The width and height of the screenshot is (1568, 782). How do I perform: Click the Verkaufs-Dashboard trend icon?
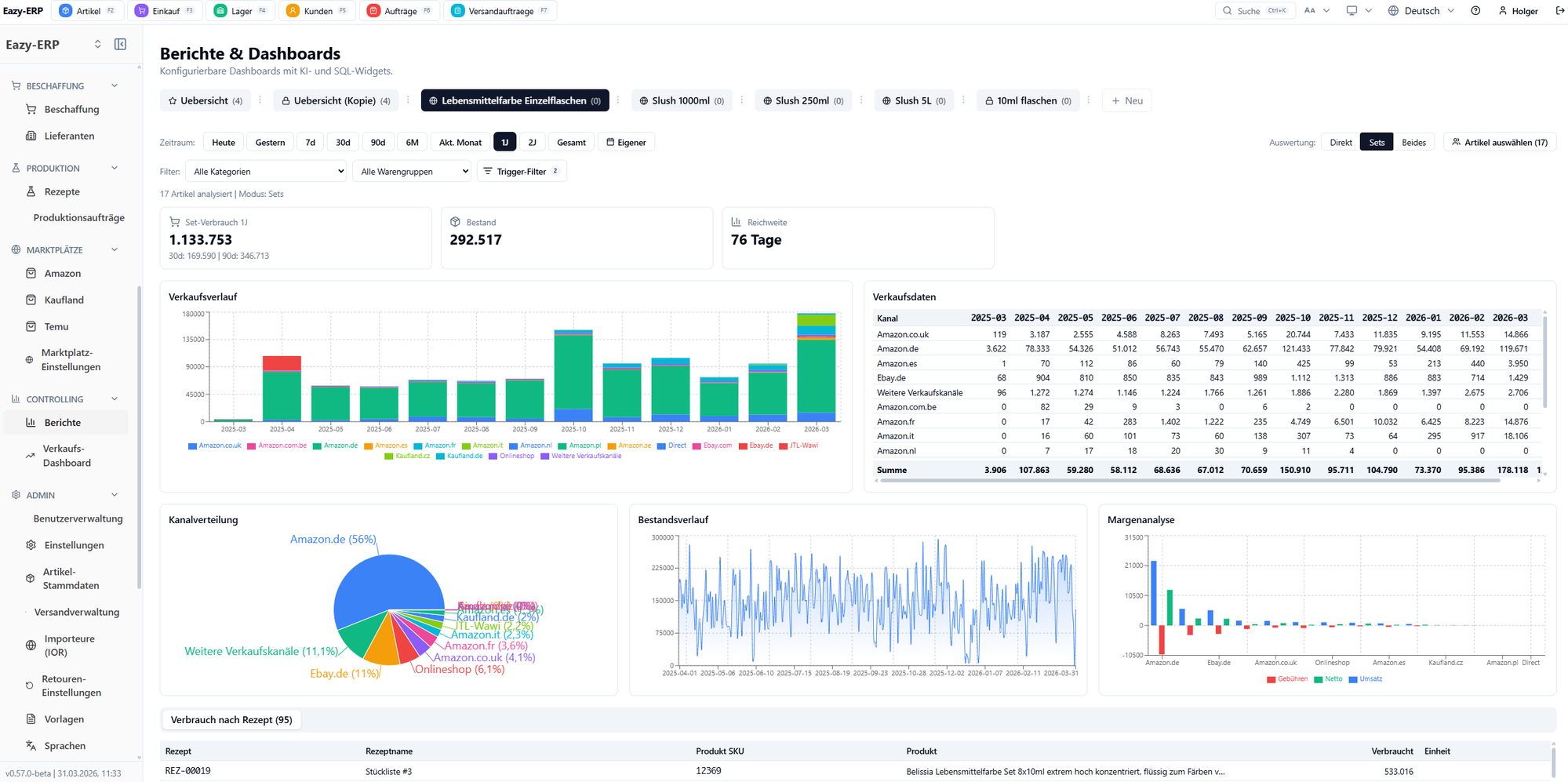click(x=30, y=456)
